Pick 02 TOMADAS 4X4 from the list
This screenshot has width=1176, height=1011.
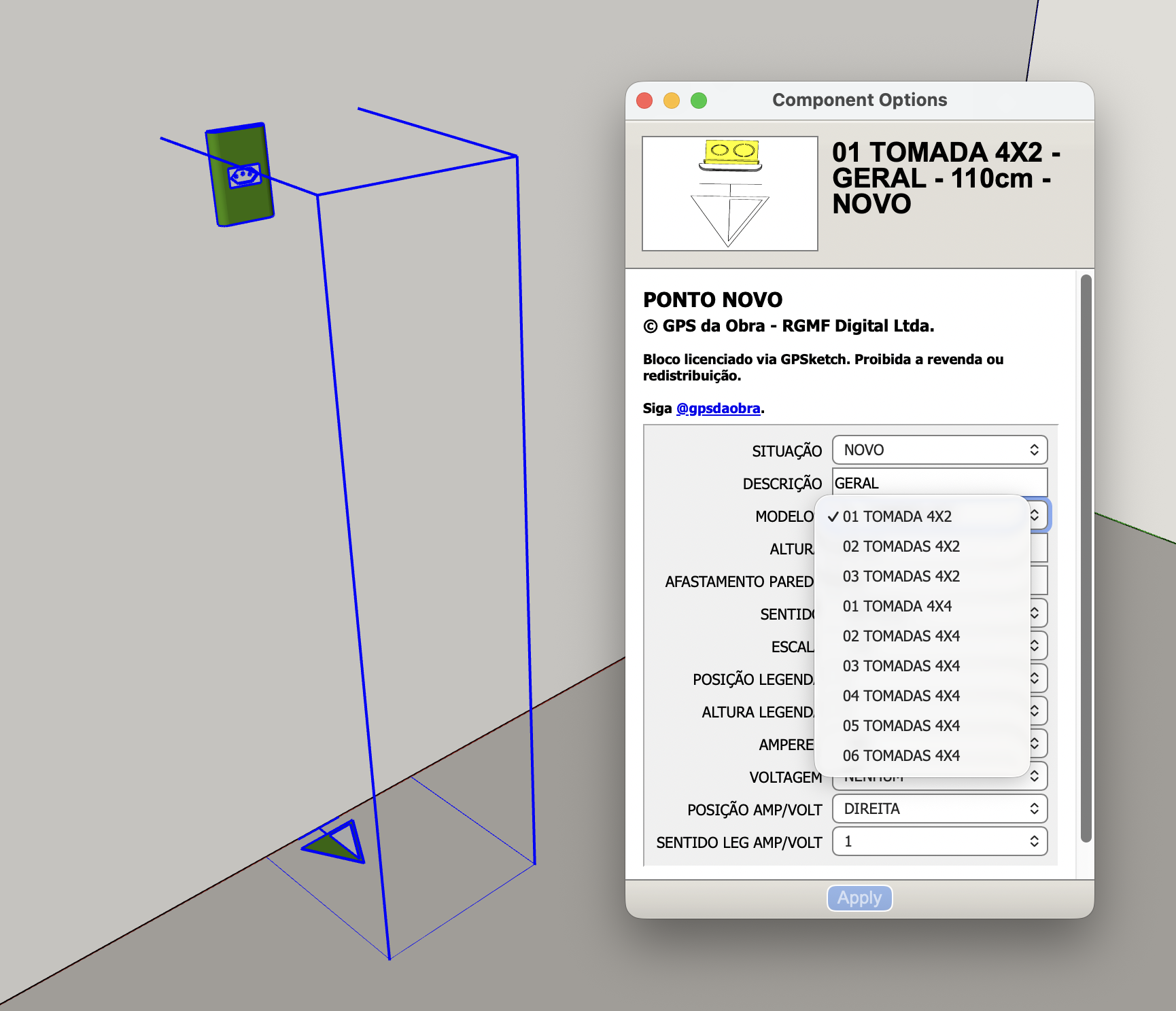(922, 636)
